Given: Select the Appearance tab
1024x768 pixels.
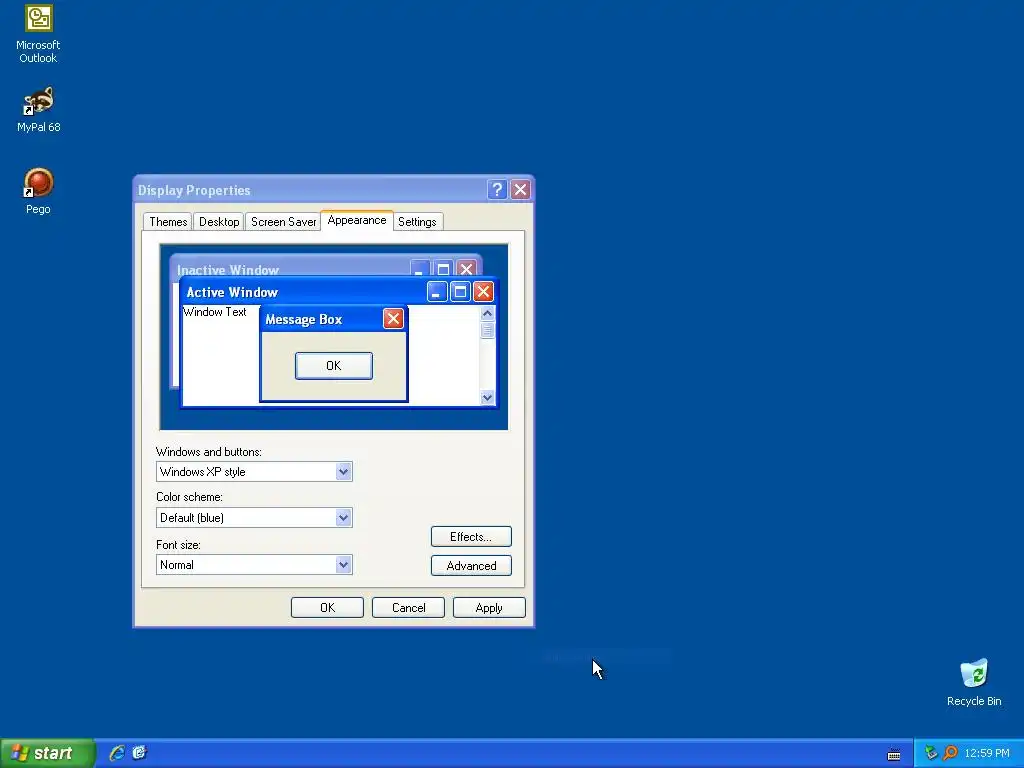Looking at the screenshot, I should 357,220.
